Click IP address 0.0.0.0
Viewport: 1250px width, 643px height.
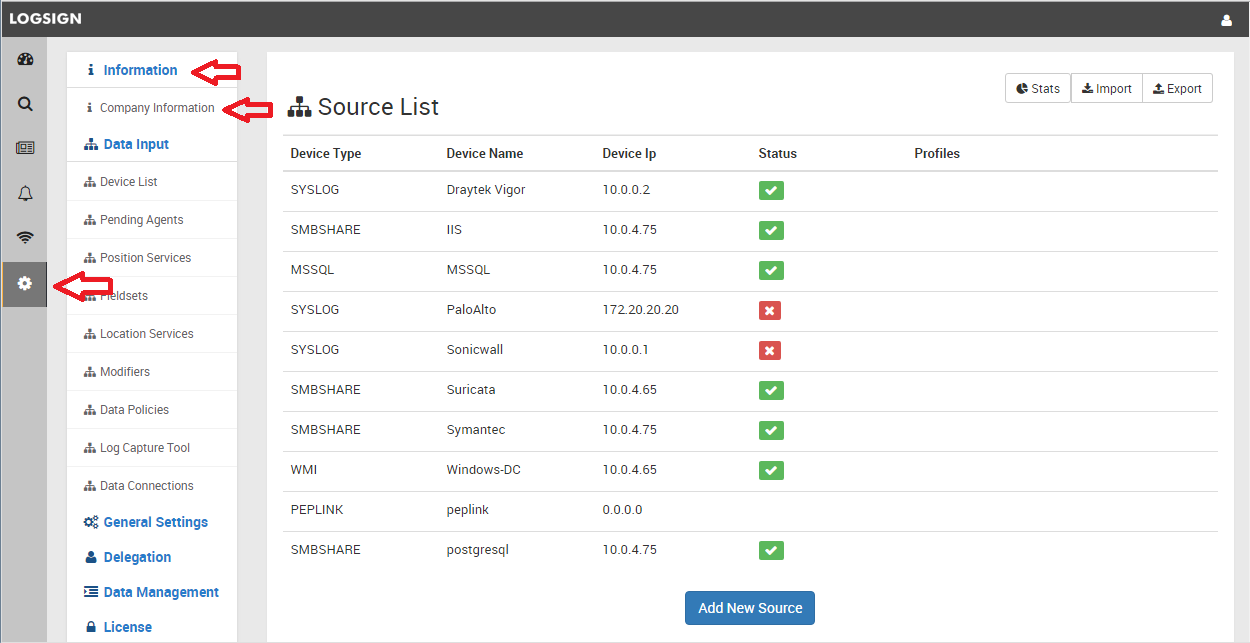[x=622, y=510]
